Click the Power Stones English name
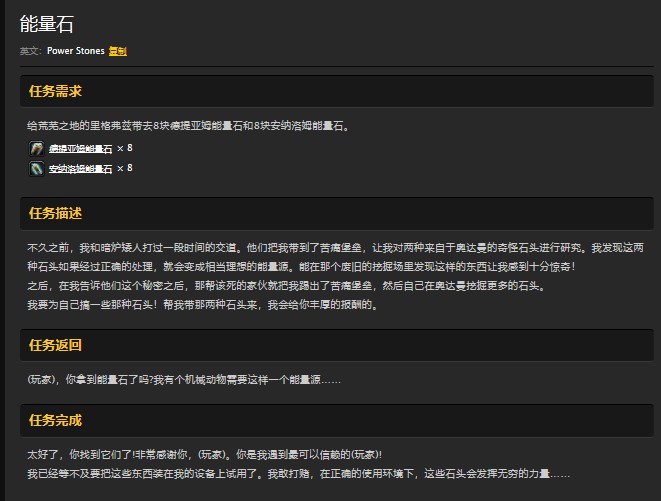The image size is (661, 501). pyautogui.click(x=75, y=51)
